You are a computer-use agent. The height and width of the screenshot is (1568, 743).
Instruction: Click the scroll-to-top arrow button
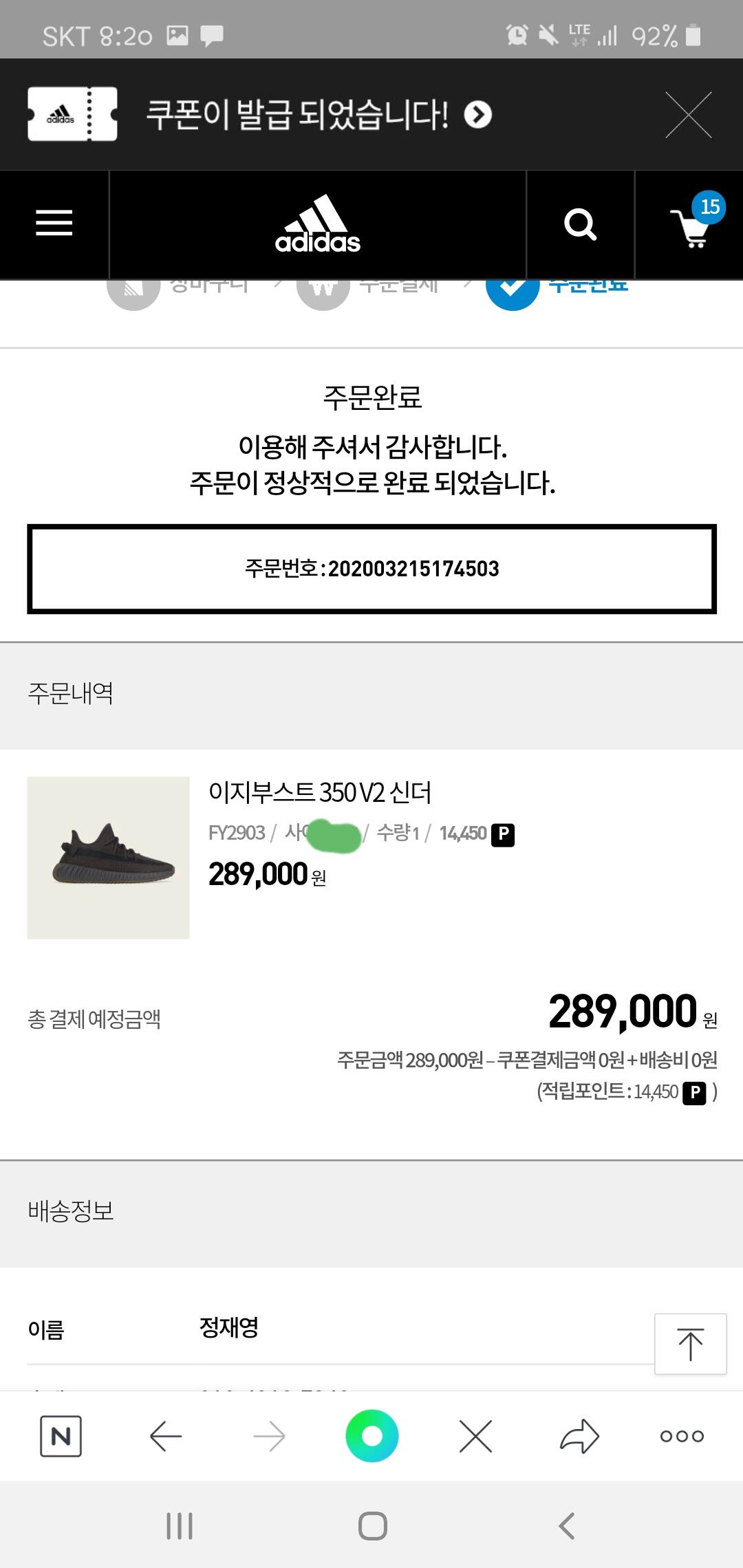pyautogui.click(x=690, y=1344)
